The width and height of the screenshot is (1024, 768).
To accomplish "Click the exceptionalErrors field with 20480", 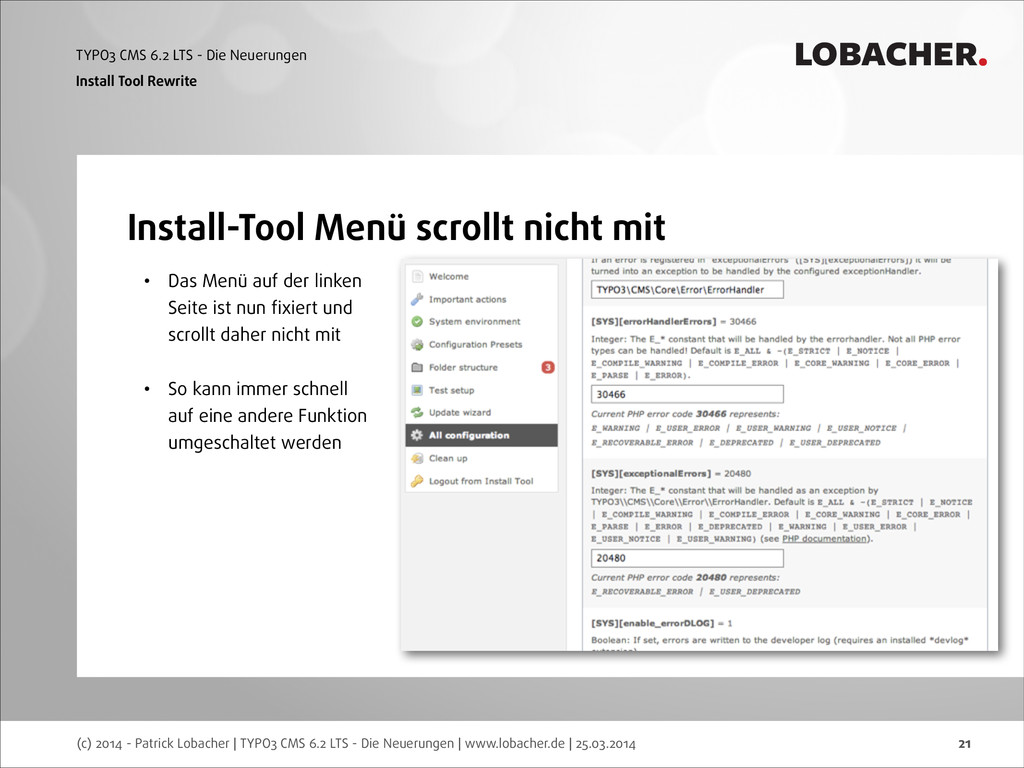I will click(x=687, y=558).
